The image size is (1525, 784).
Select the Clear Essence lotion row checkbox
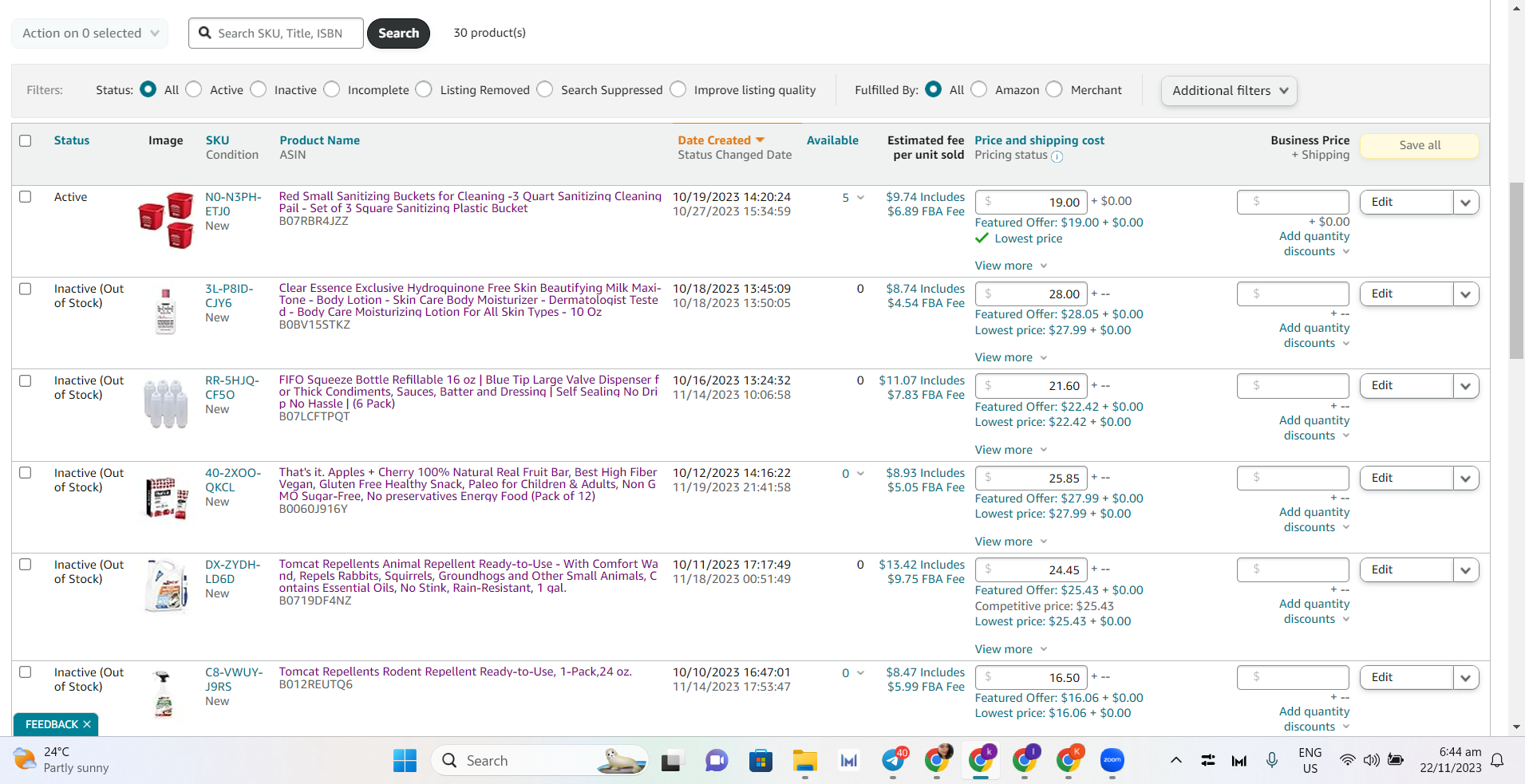26,289
